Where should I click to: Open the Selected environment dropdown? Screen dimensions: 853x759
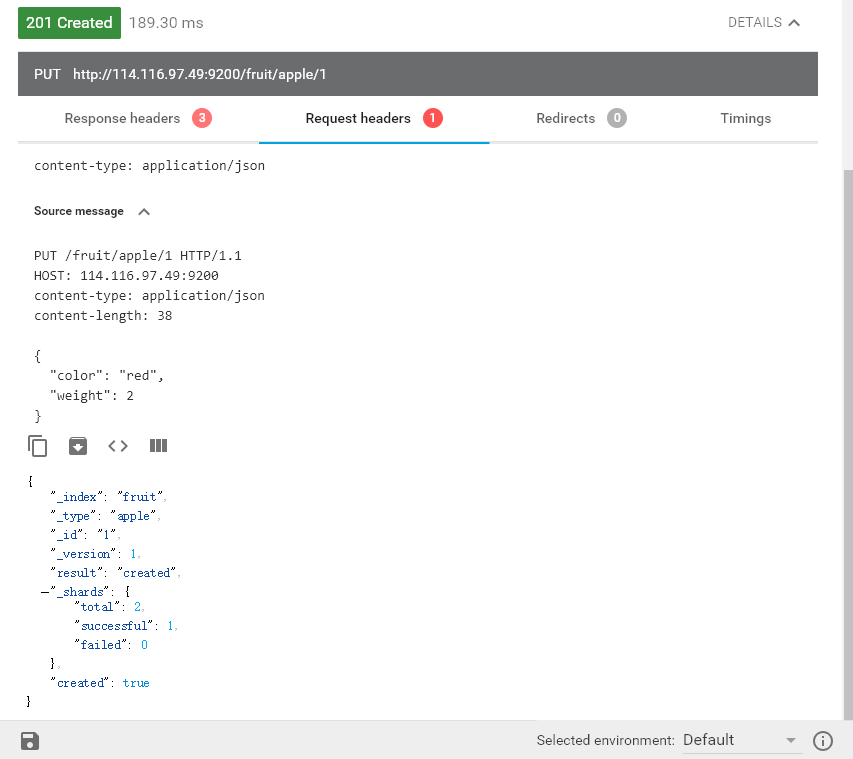[x=740, y=741]
